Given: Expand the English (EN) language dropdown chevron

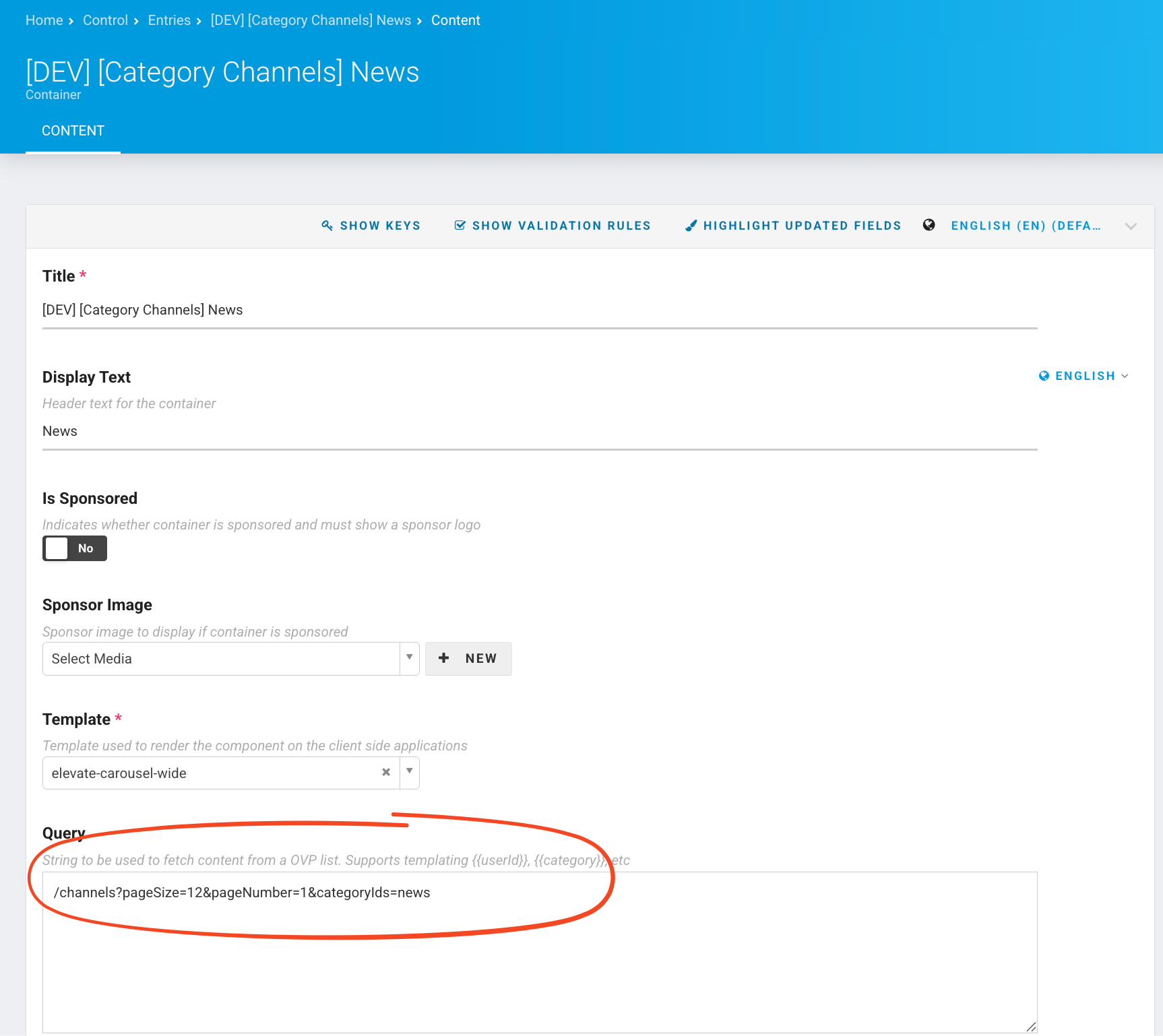Looking at the screenshot, I should 1131,226.
